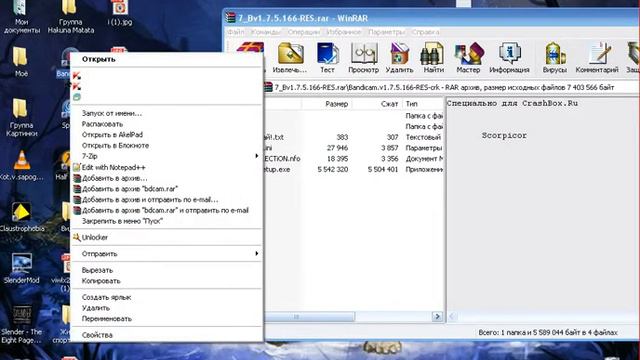Click the WinRAR window title bar
Image resolution: width=640 pixels, height=360 pixels.
tap(432, 18)
